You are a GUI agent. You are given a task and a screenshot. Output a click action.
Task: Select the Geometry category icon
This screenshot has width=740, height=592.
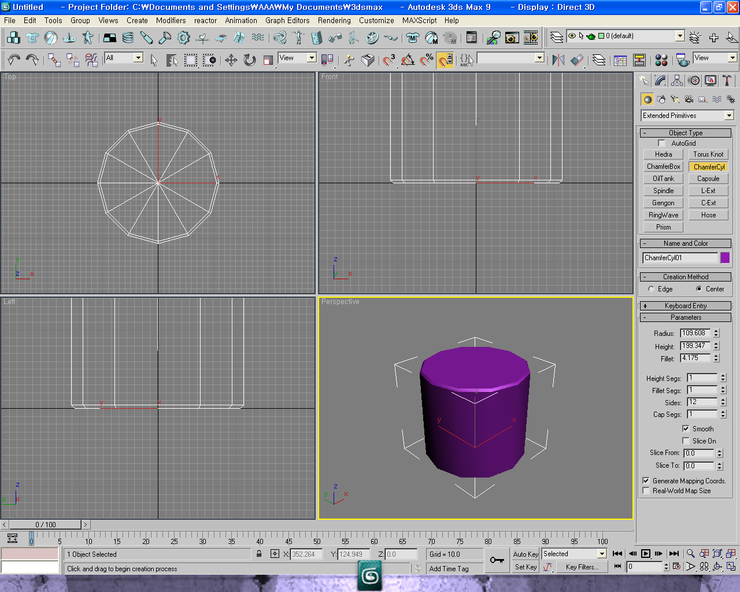tap(648, 99)
